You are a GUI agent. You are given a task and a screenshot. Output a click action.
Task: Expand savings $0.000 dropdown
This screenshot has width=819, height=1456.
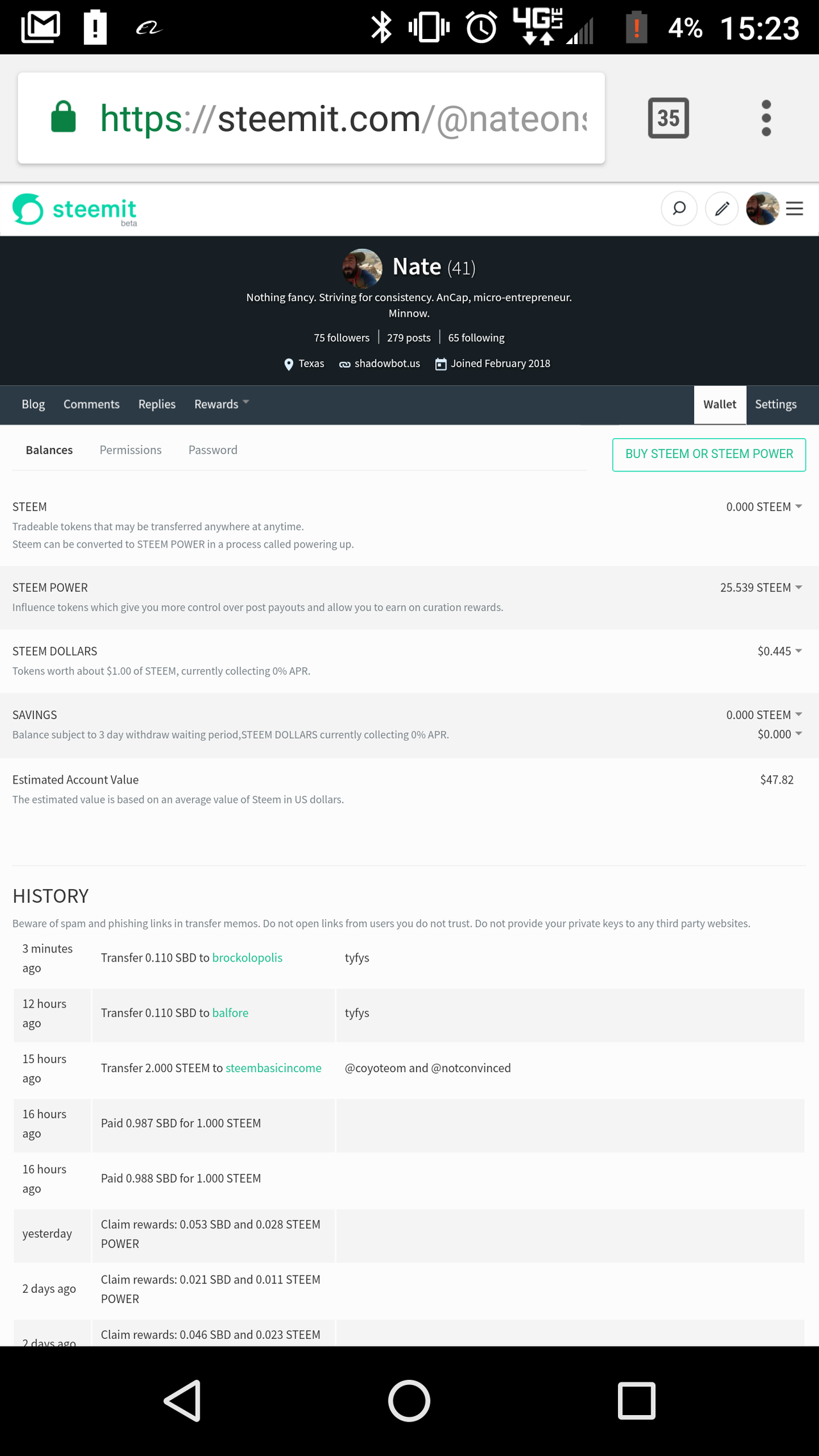(780, 734)
